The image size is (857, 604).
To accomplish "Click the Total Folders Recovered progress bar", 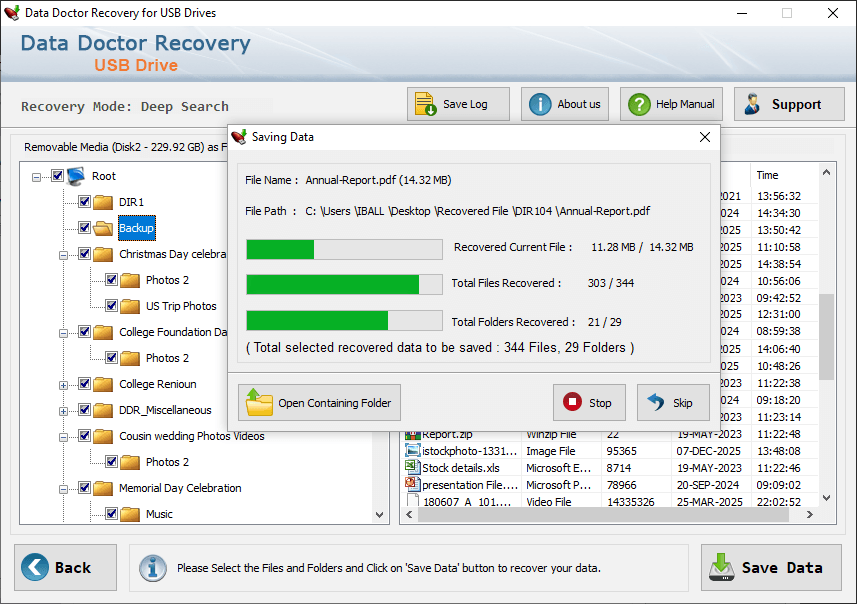I will coord(344,320).
